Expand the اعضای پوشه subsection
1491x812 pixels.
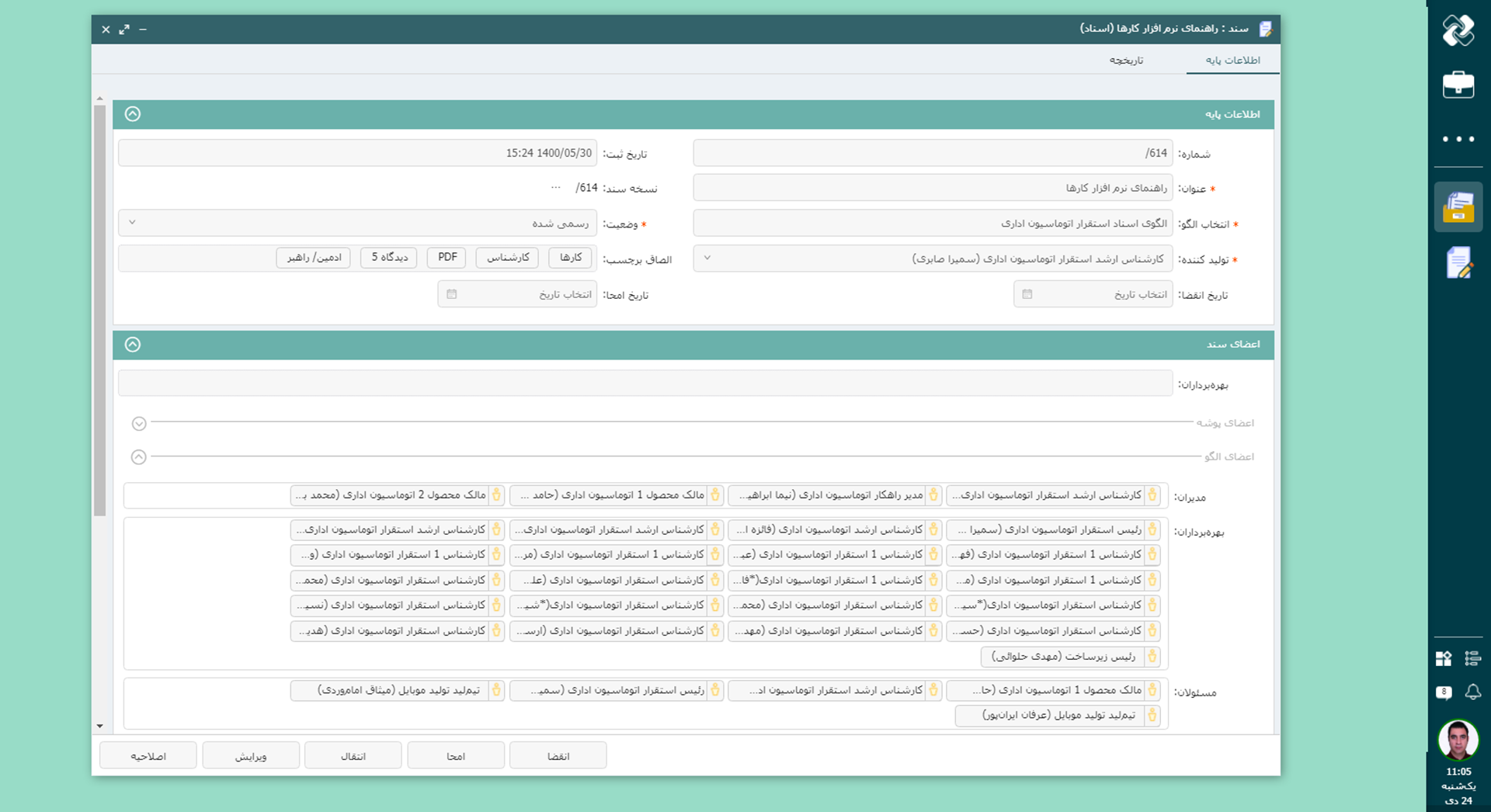click(139, 423)
